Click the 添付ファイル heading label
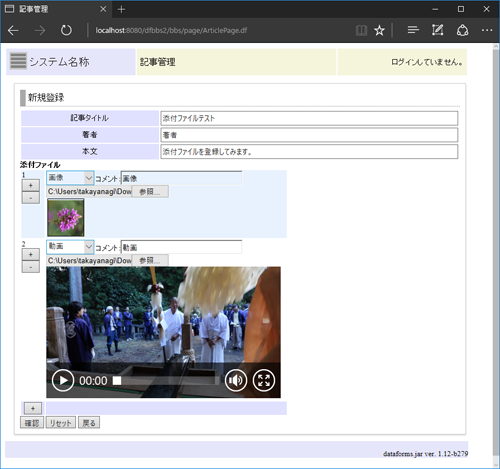Image resolution: width=500 pixels, height=469 pixels. (x=40, y=165)
